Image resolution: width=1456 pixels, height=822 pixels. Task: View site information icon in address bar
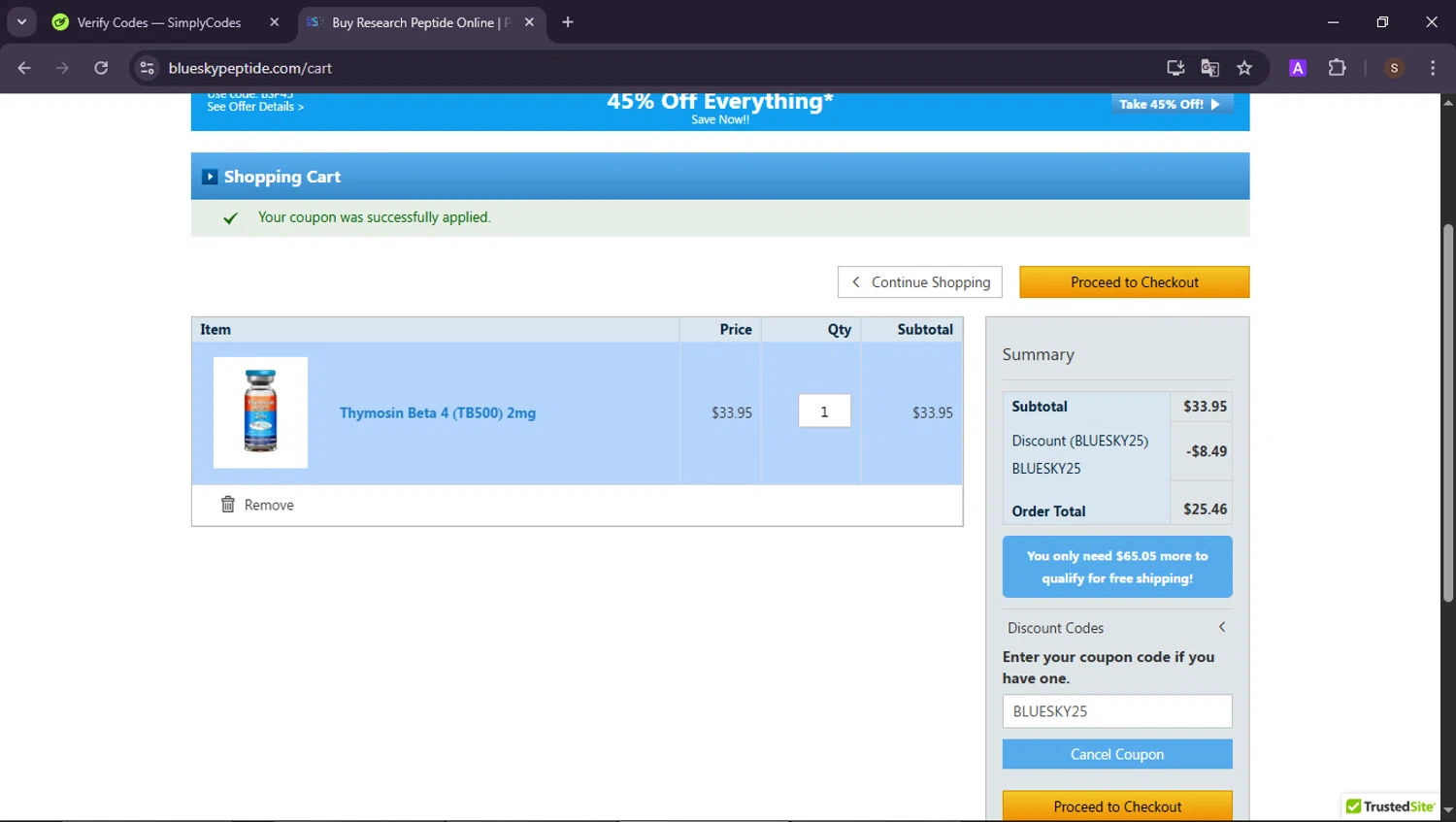pos(147,68)
